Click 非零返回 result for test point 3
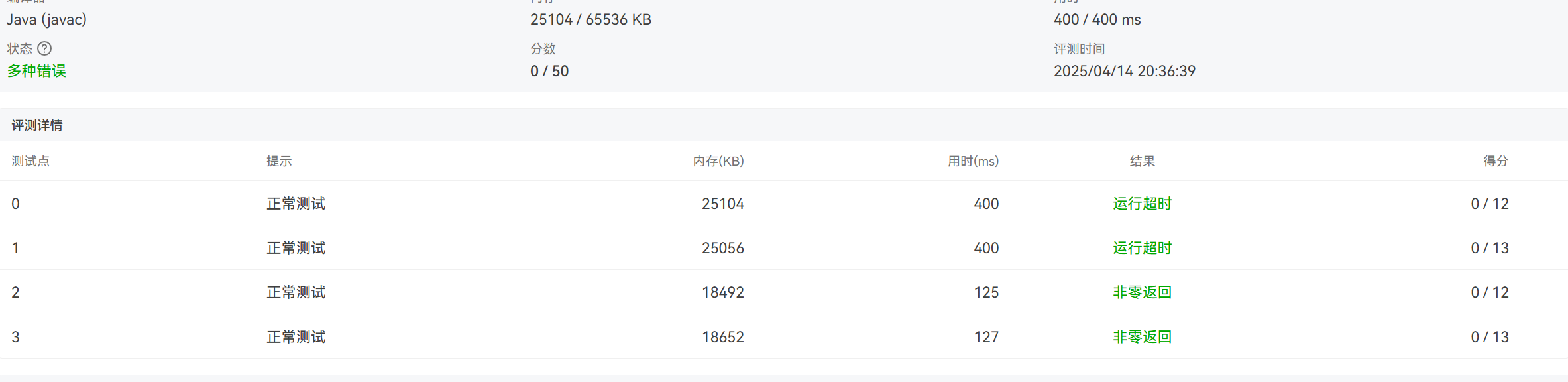This screenshot has width=1568, height=382. pyautogui.click(x=1142, y=337)
